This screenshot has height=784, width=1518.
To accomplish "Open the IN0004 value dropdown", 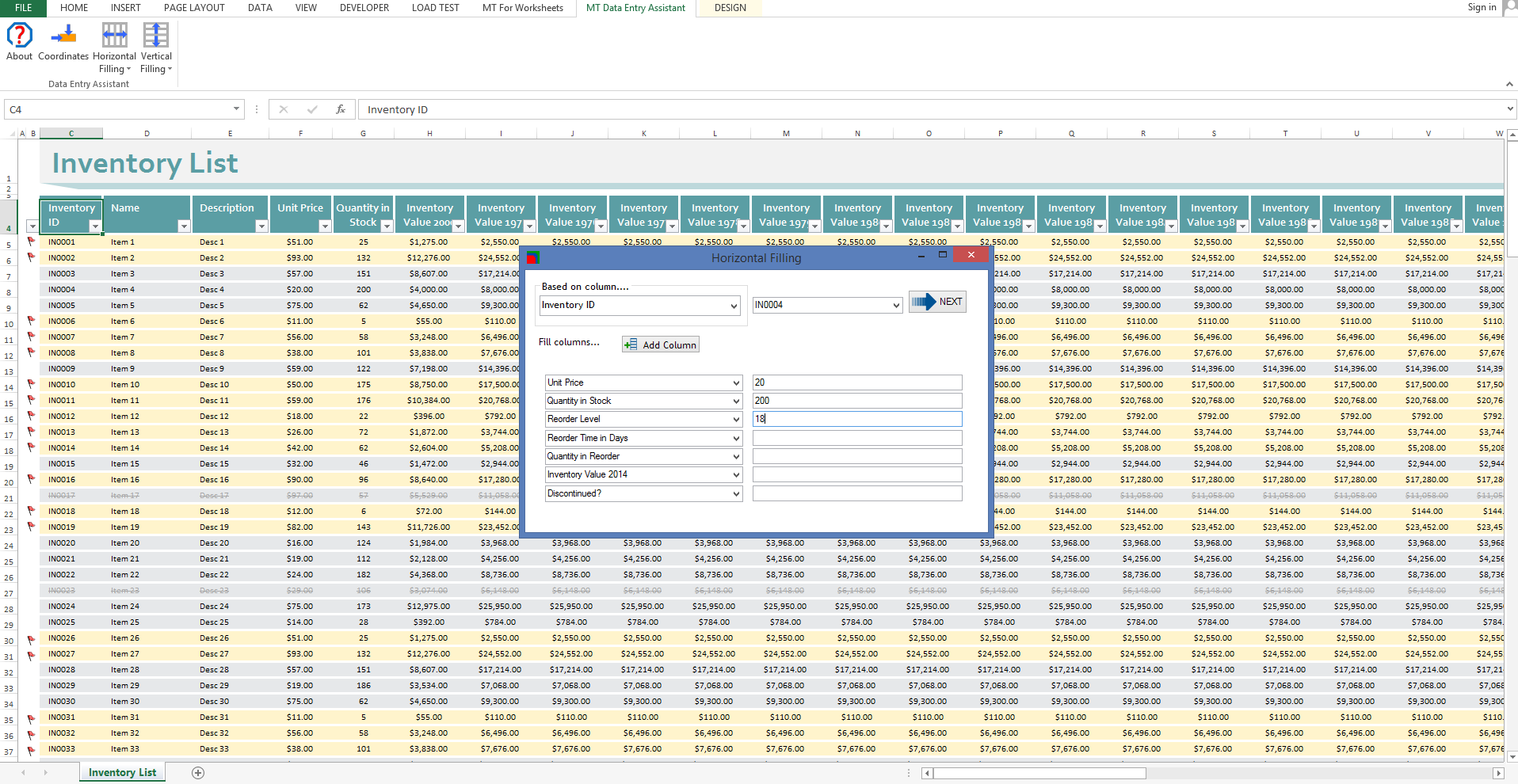I will point(896,306).
